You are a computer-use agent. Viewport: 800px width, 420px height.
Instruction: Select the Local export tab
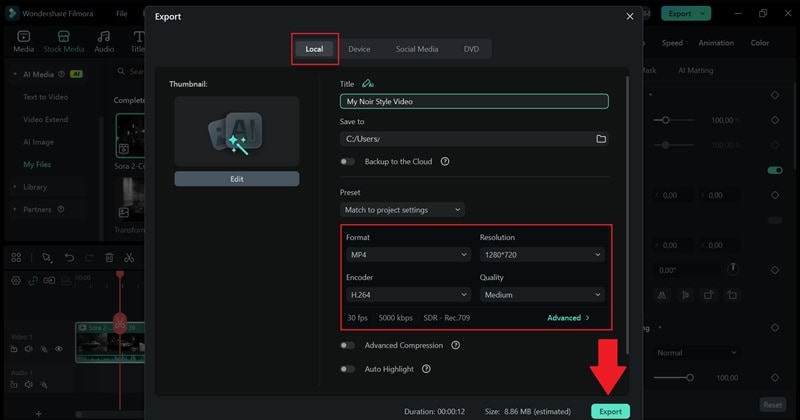tap(314, 49)
